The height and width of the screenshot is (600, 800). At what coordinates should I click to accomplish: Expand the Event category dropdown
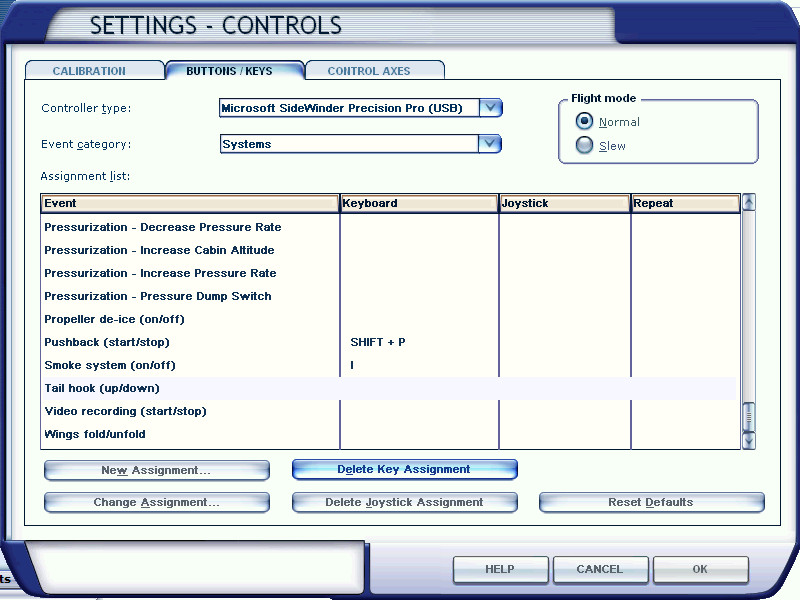pyautogui.click(x=489, y=144)
